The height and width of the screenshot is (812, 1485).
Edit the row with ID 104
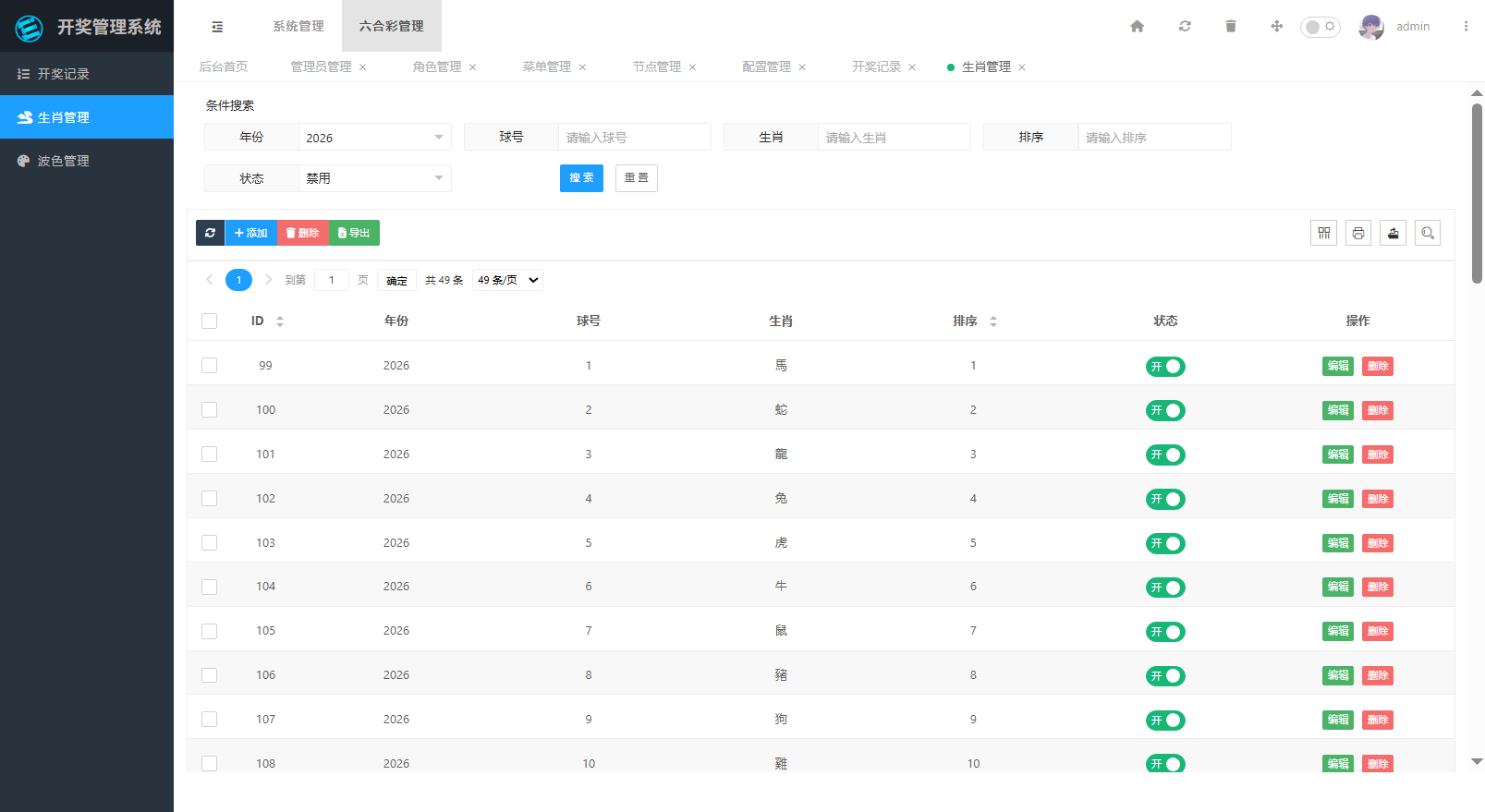coord(1338,587)
